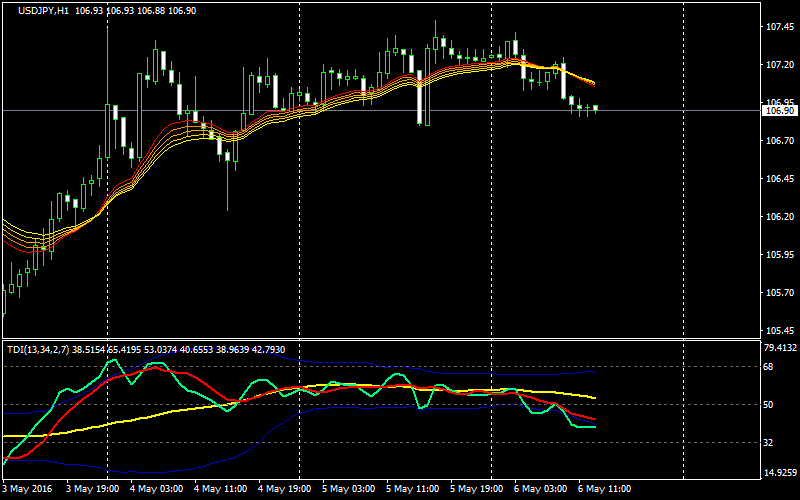Click the 4 May 03:00 time label

[x=157, y=489]
